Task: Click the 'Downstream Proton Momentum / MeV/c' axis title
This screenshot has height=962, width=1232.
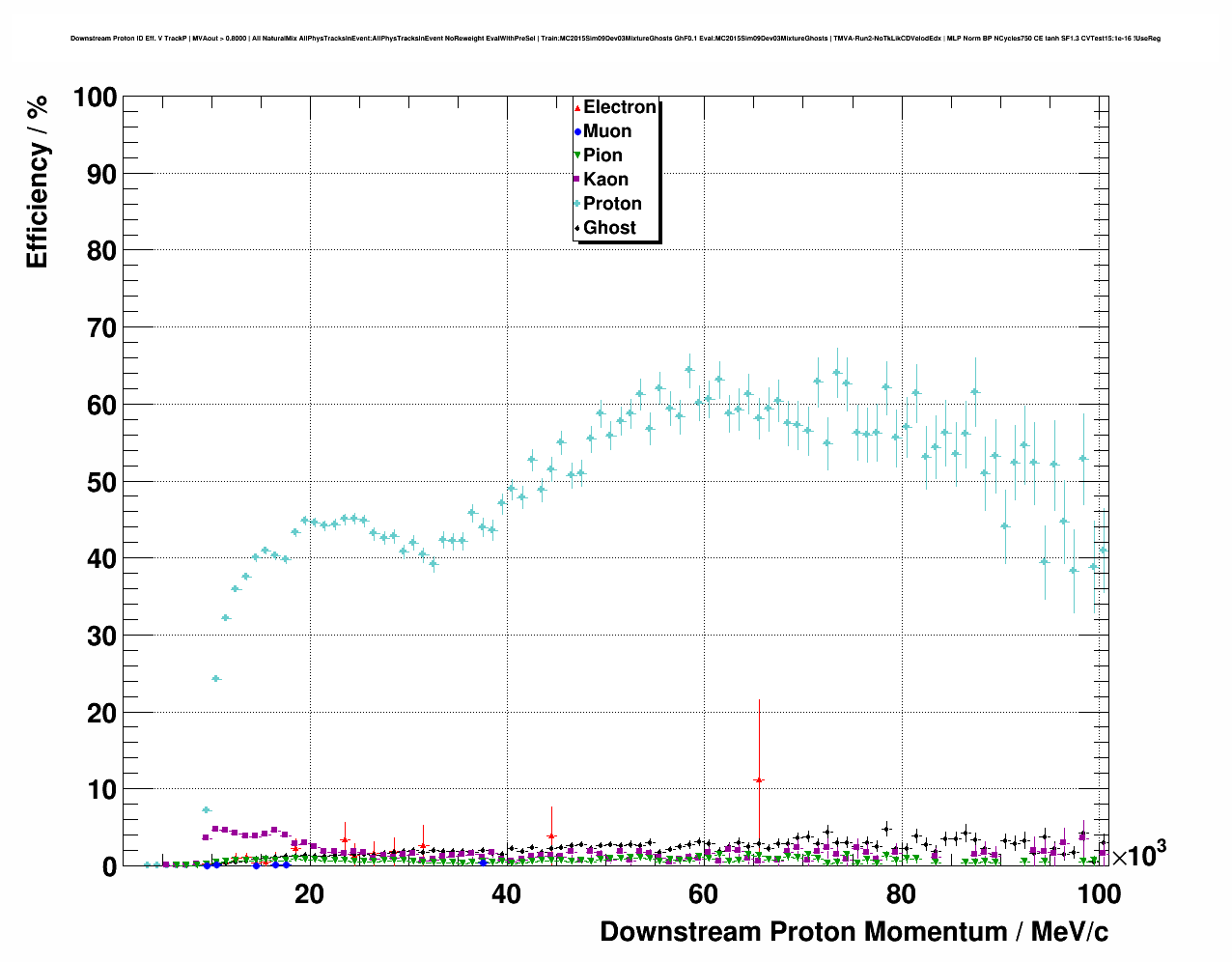Action: click(x=854, y=932)
